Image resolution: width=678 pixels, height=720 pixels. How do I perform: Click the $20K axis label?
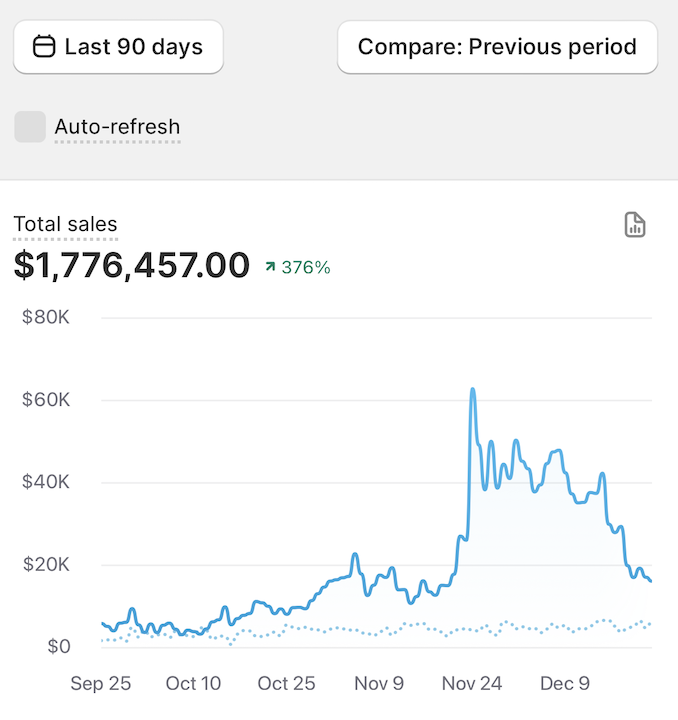pyautogui.click(x=46, y=564)
